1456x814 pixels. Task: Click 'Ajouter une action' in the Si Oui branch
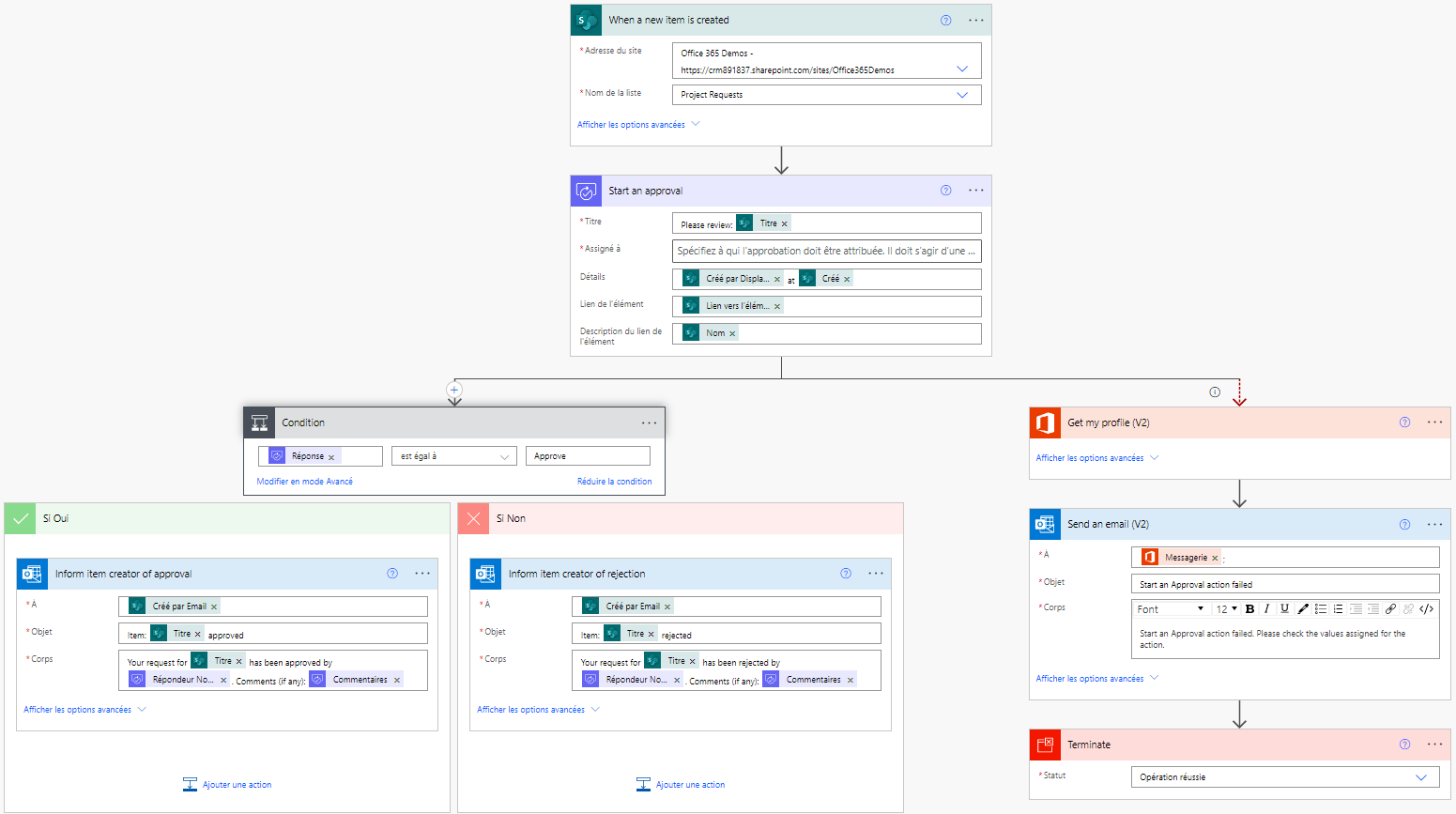[227, 785]
